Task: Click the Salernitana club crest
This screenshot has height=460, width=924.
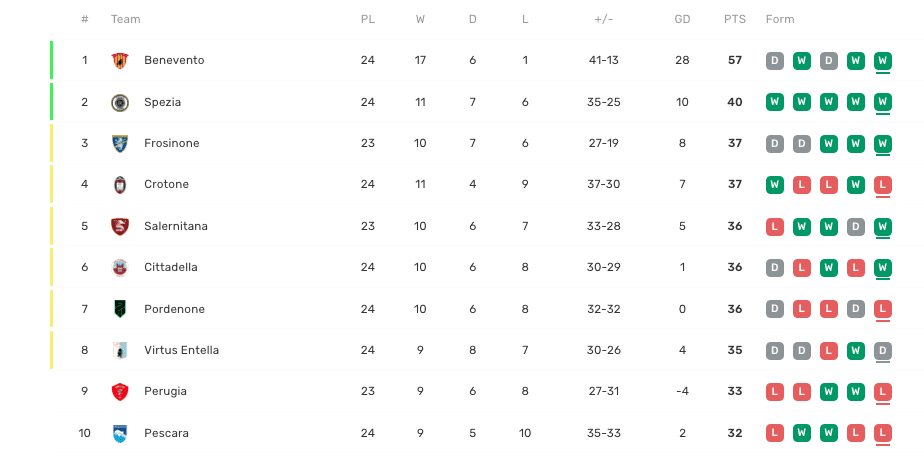Action: click(120, 226)
